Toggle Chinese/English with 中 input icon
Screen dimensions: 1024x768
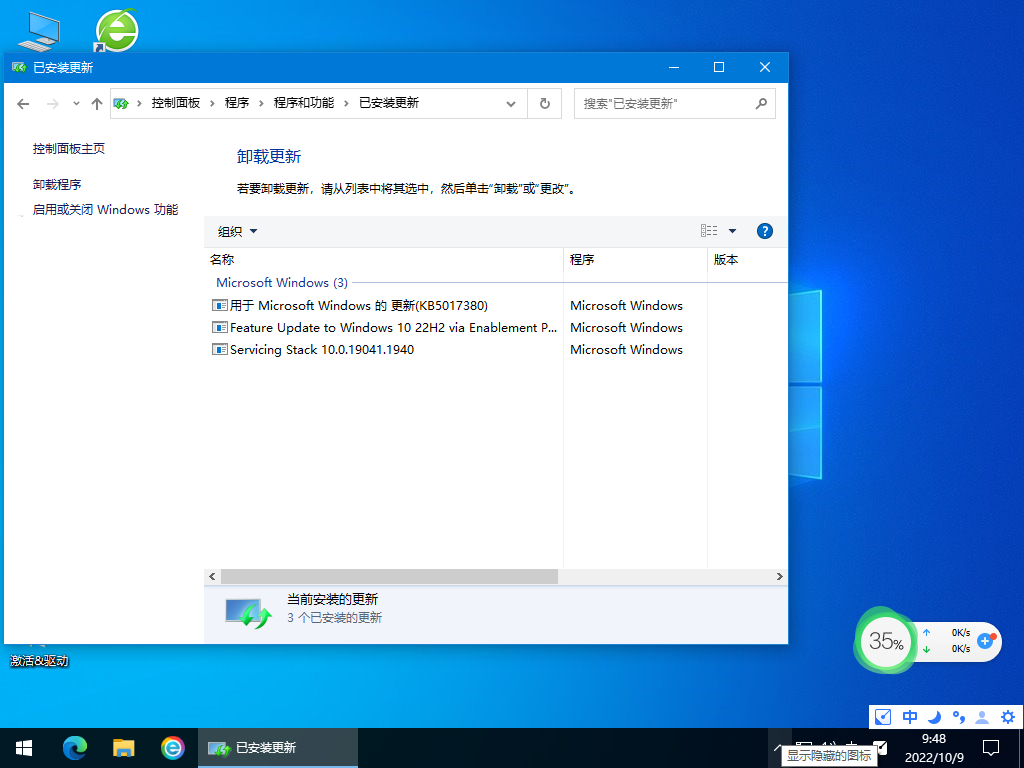coord(909,717)
